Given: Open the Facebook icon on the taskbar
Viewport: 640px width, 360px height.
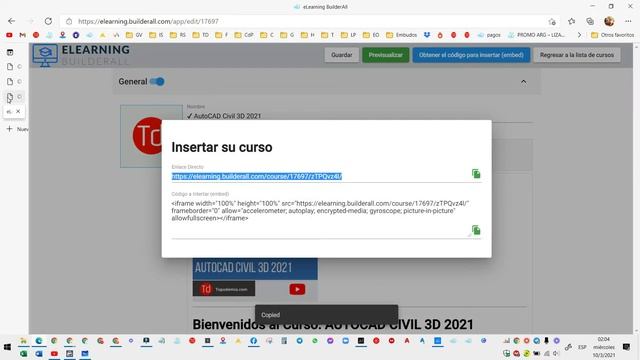Looking at the screenshot, I should [253, 340].
